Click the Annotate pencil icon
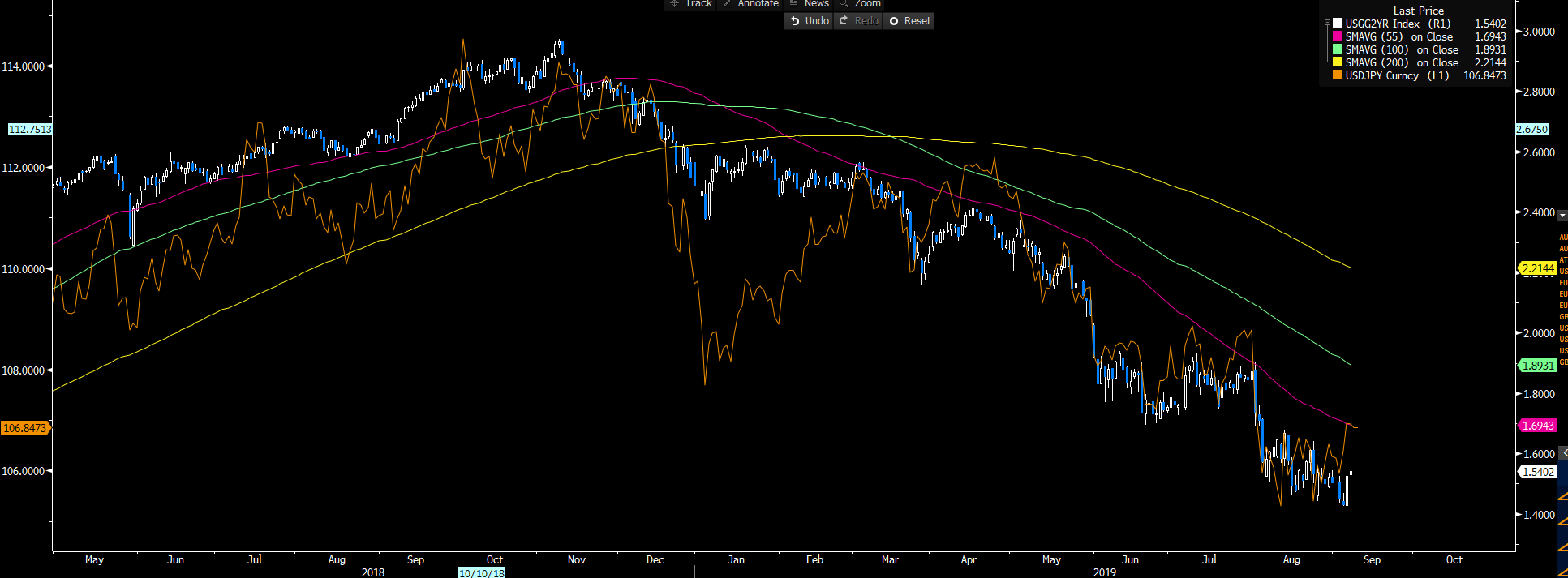This screenshot has width=1568, height=578. pyautogui.click(x=727, y=3)
